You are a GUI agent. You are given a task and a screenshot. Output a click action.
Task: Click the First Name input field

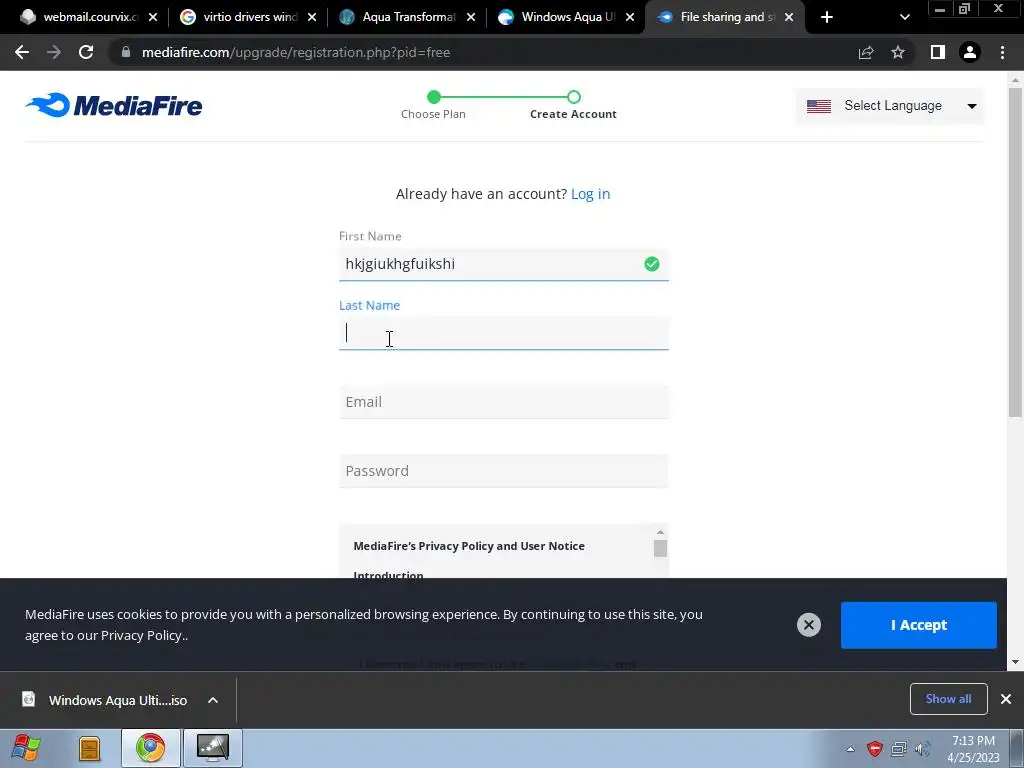pos(504,264)
